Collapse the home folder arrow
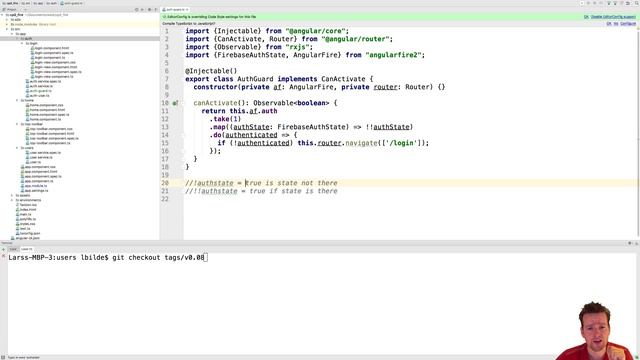Screen dimensions: 640x360 tap(17, 100)
